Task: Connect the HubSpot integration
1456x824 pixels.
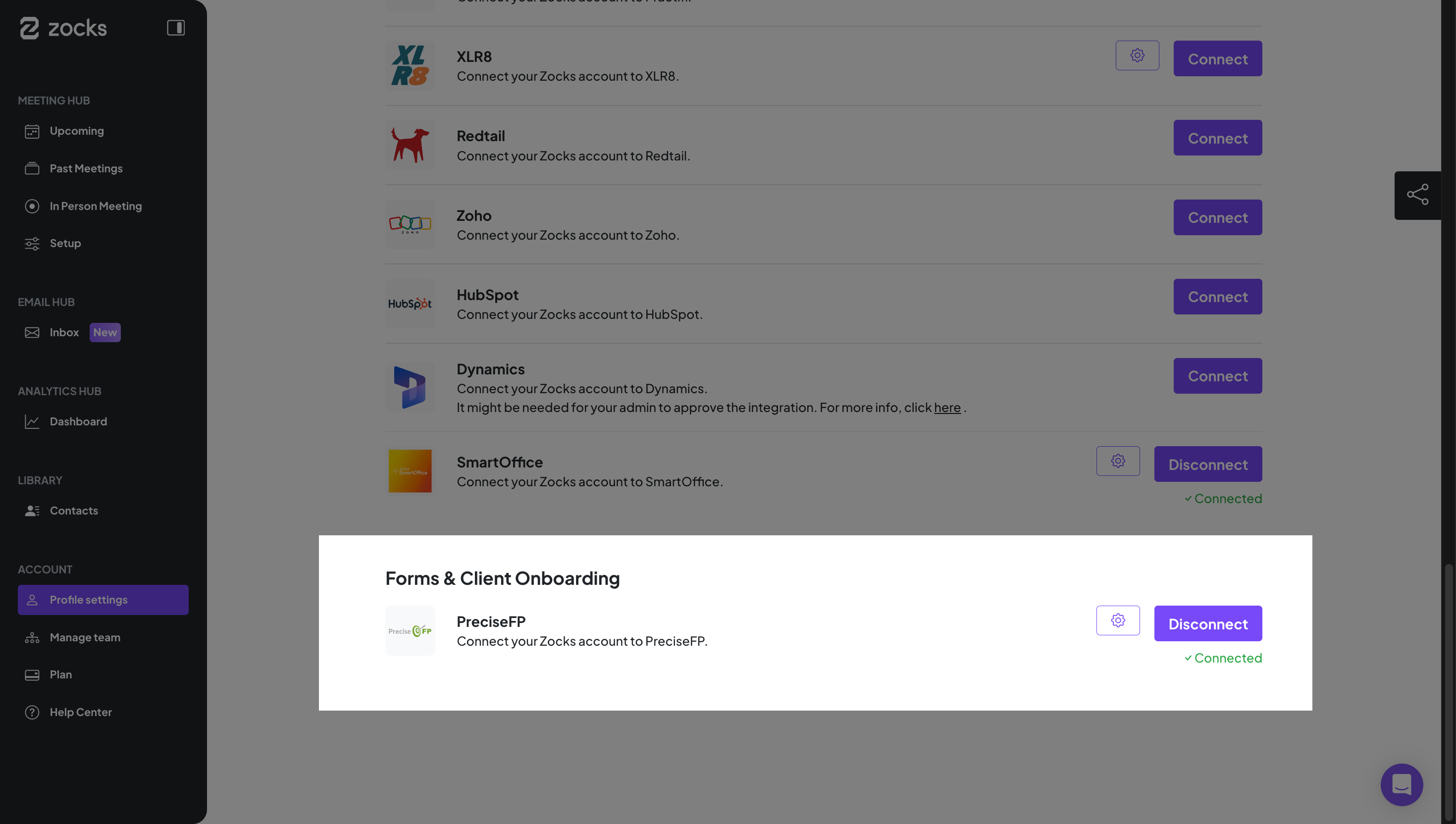Action: tap(1217, 297)
